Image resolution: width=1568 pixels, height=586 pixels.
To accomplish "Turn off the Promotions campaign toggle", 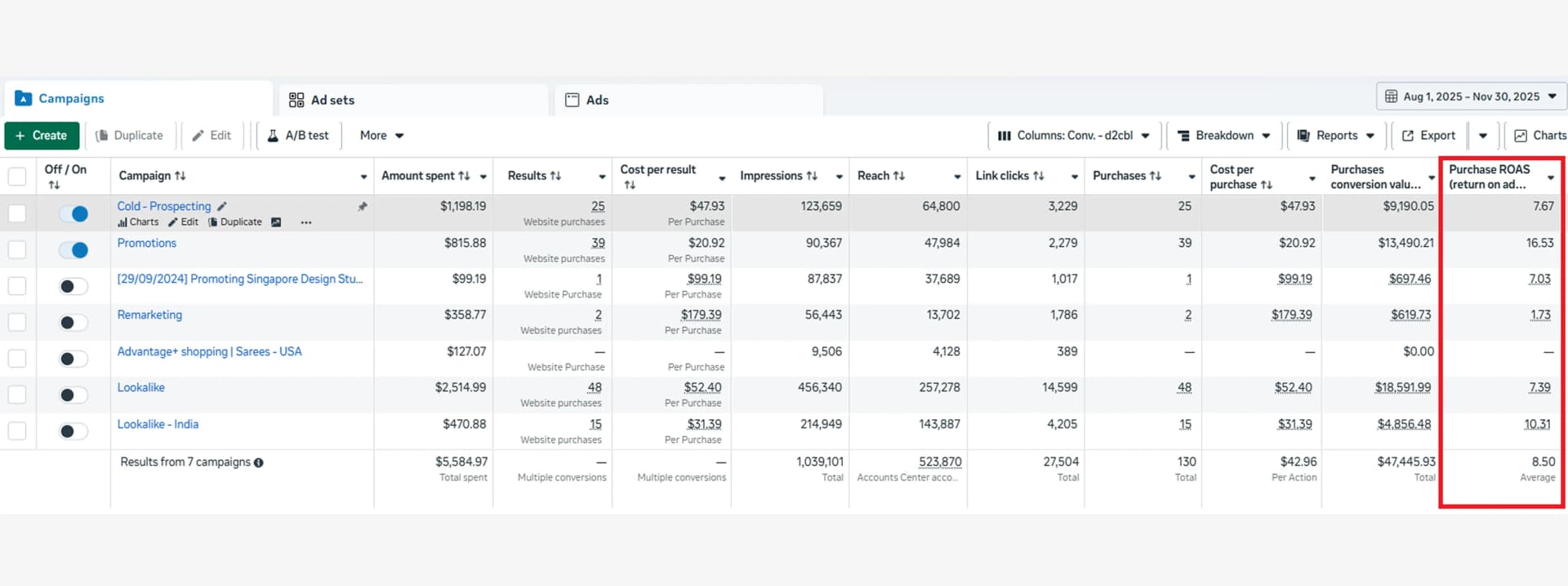I will [x=73, y=250].
